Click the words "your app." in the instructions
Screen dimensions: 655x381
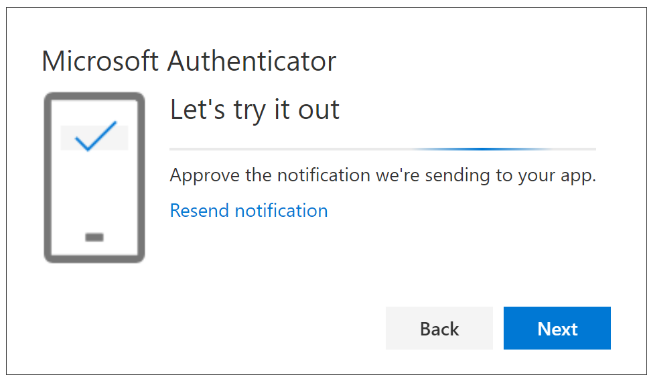click(x=557, y=176)
